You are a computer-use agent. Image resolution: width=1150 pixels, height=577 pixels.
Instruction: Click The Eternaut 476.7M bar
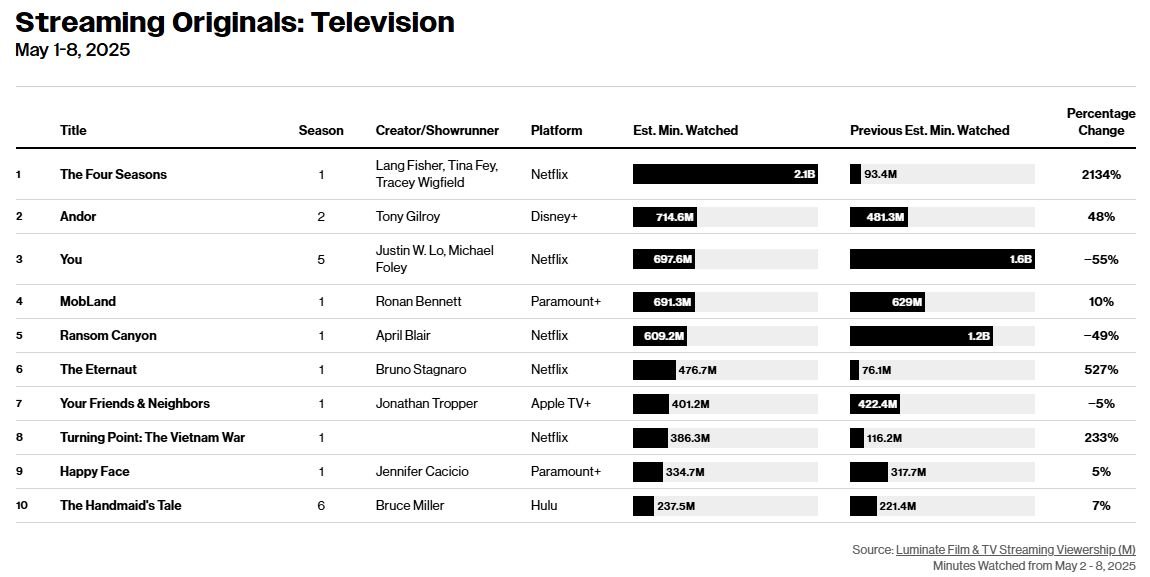point(654,370)
